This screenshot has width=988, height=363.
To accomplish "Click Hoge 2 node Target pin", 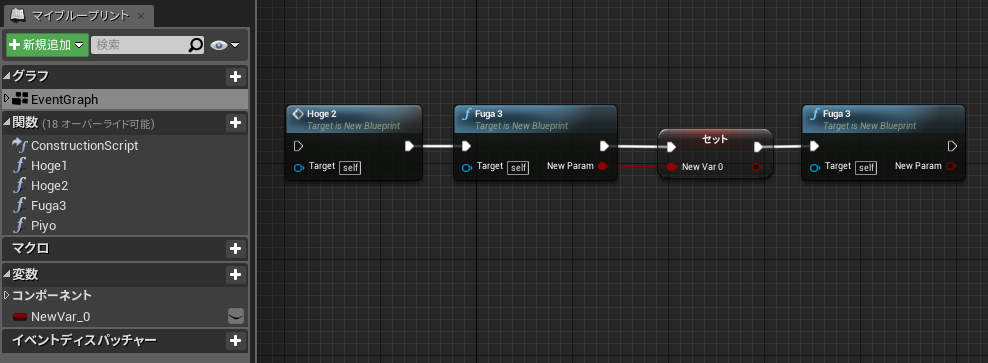I will pyautogui.click(x=299, y=168).
